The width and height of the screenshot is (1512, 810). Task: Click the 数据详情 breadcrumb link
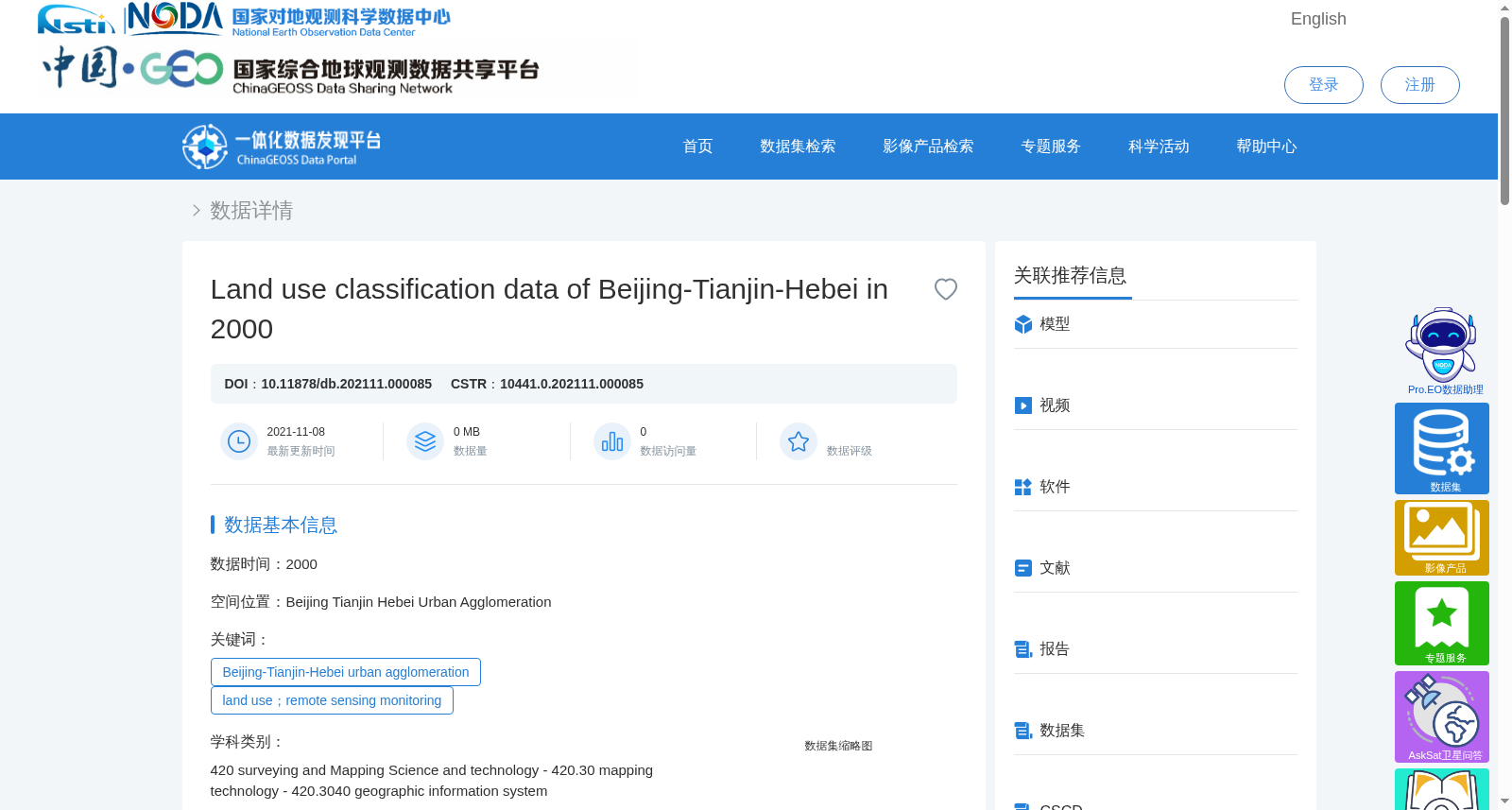pyautogui.click(x=251, y=210)
